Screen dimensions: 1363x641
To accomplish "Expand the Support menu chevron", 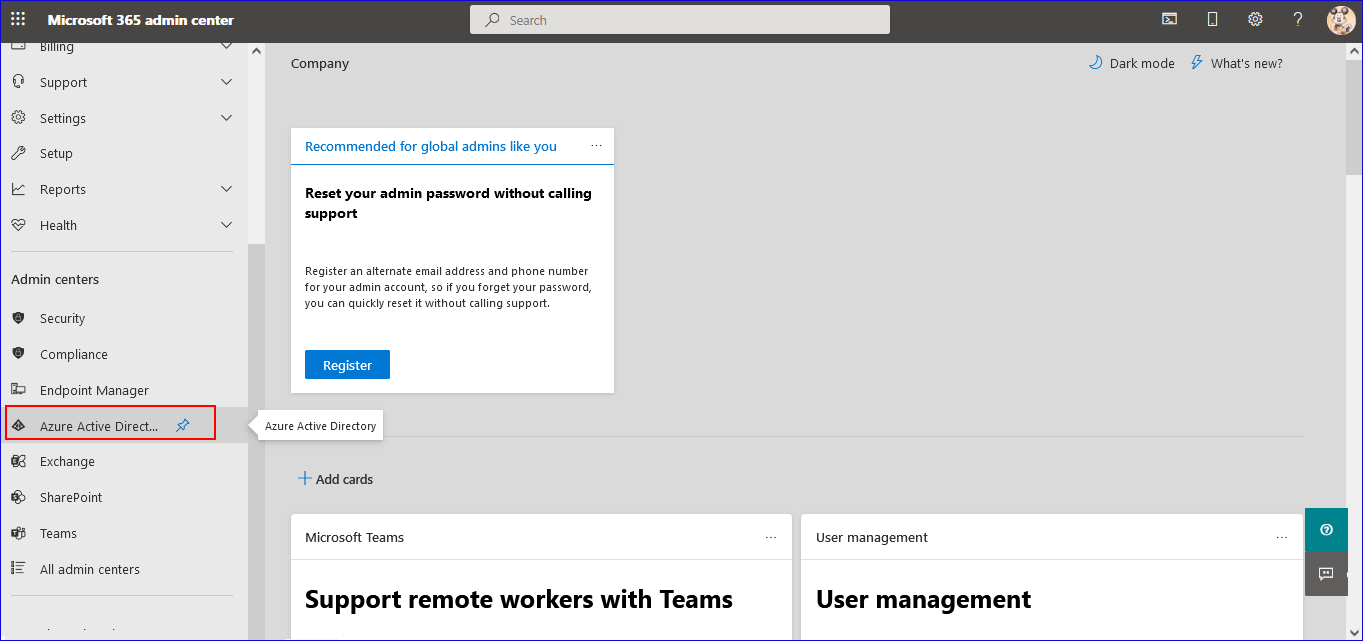I will tap(226, 82).
